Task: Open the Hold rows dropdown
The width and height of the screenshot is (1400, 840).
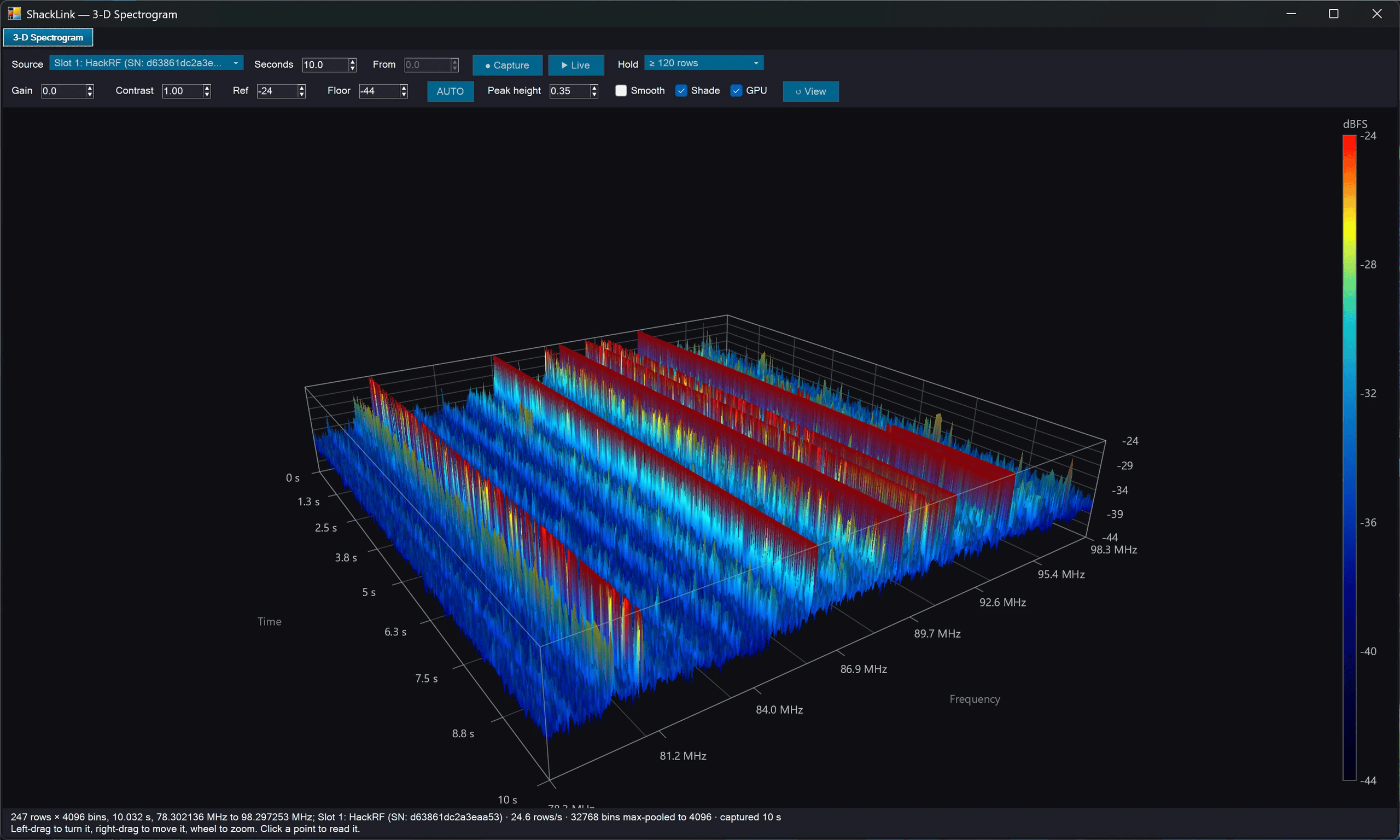Action: pos(704,63)
